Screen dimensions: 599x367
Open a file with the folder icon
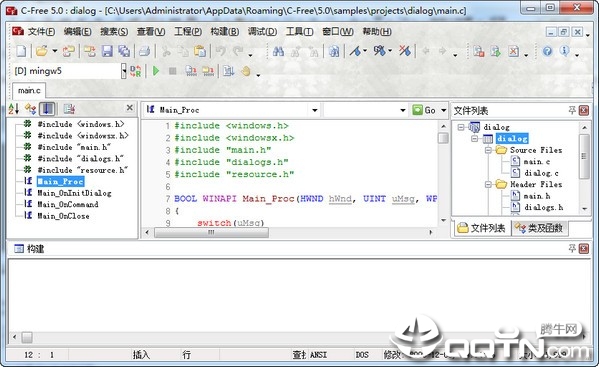click(x=41, y=51)
